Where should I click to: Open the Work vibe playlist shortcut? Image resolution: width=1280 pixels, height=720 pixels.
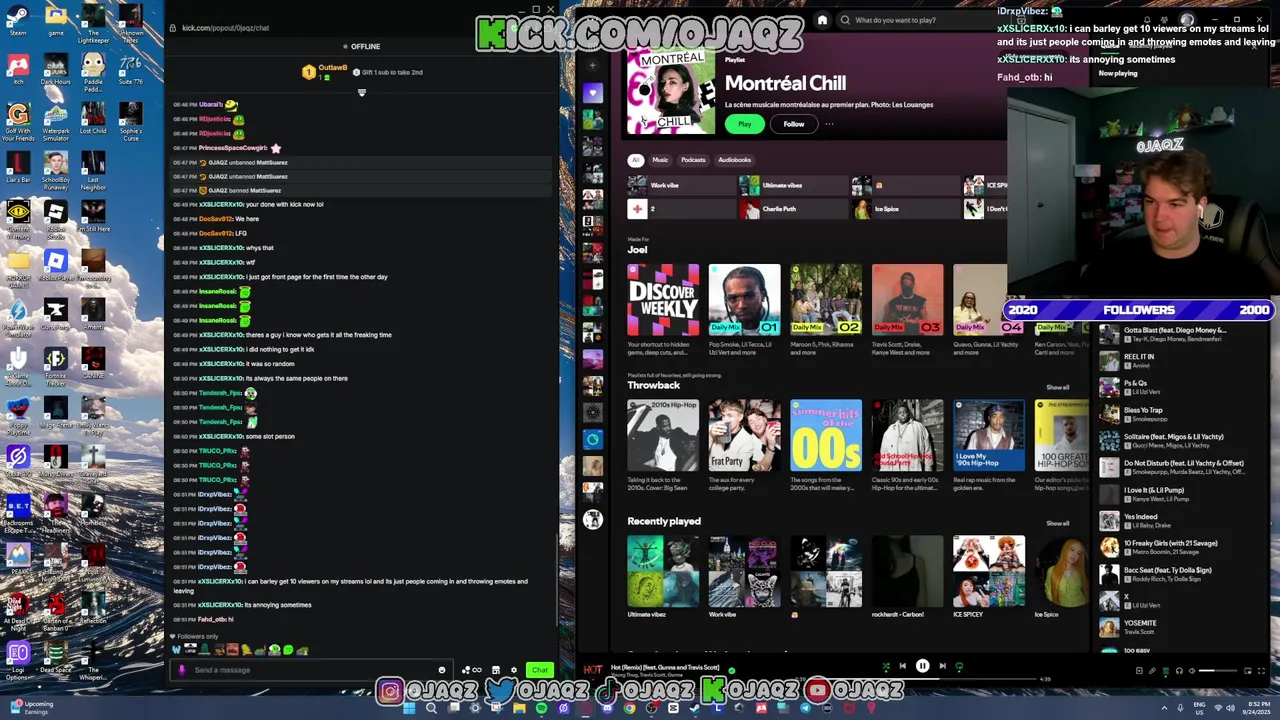pos(681,185)
